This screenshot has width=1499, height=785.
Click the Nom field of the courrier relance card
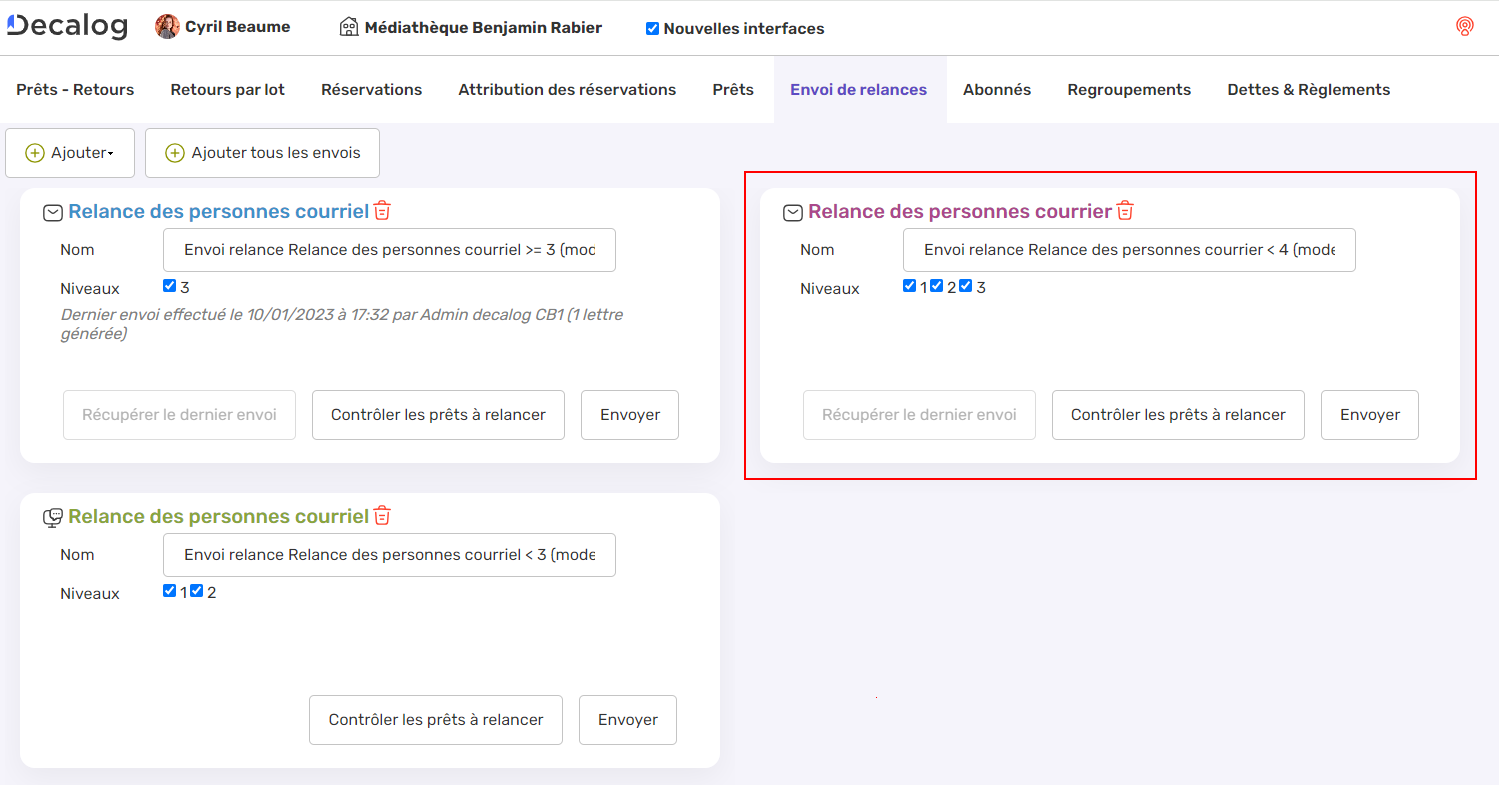pos(1129,249)
